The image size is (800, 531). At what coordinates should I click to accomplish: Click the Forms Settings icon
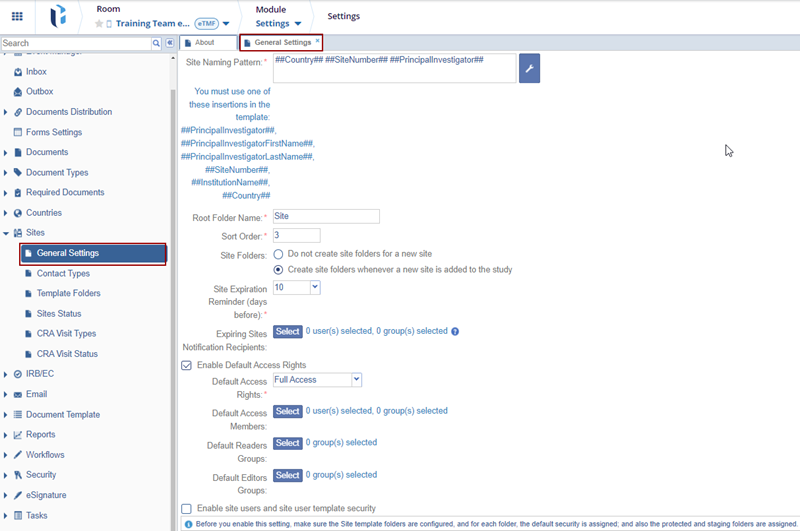pos(18,132)
